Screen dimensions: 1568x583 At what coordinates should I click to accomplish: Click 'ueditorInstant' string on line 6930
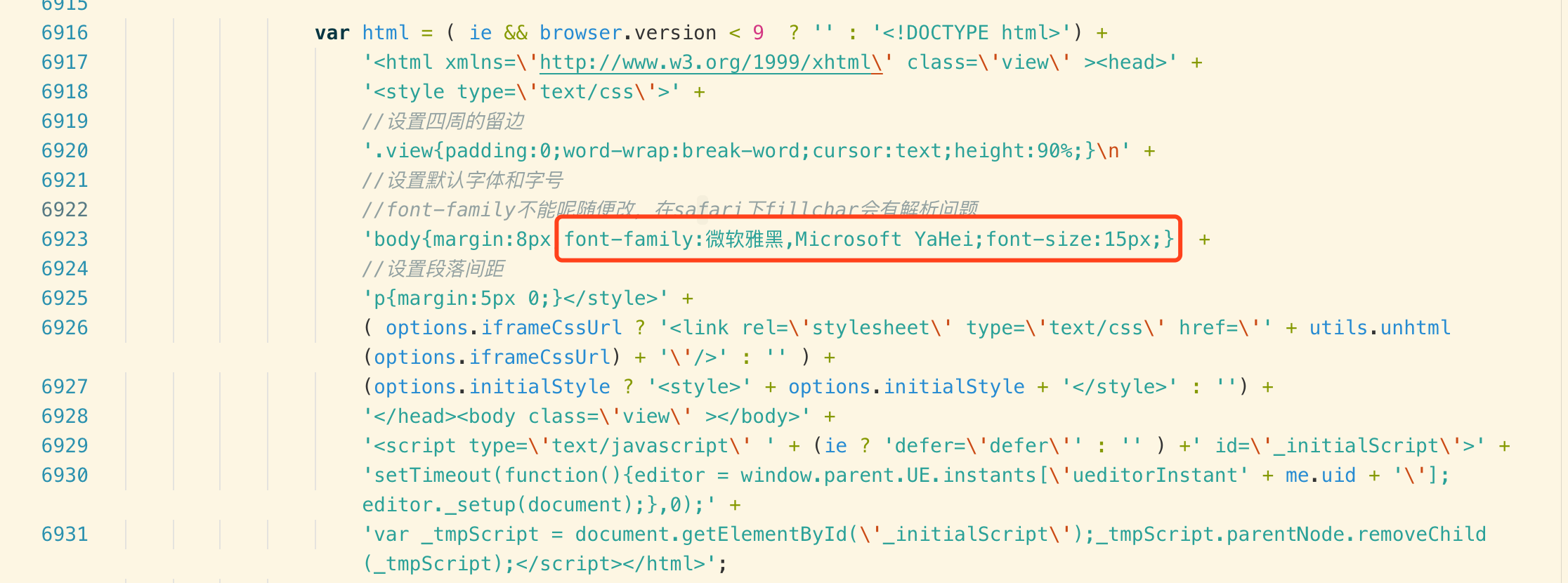pyautogui.click(x=1156, y=476)
